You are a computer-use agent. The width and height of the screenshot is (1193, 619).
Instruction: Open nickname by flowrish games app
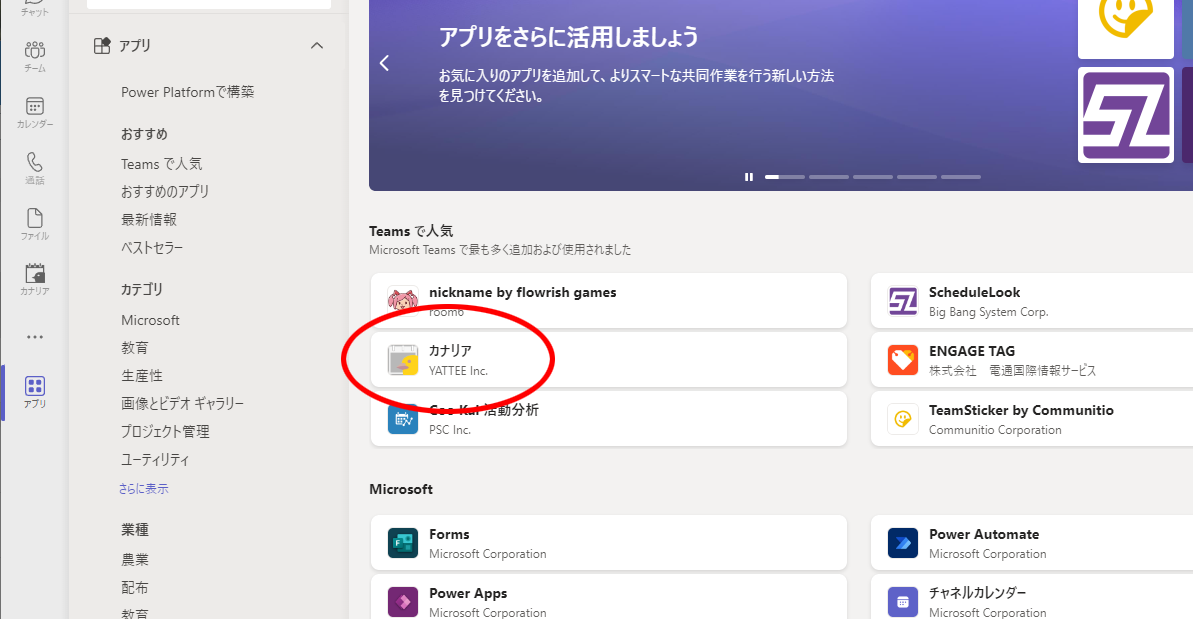point(609,300)
